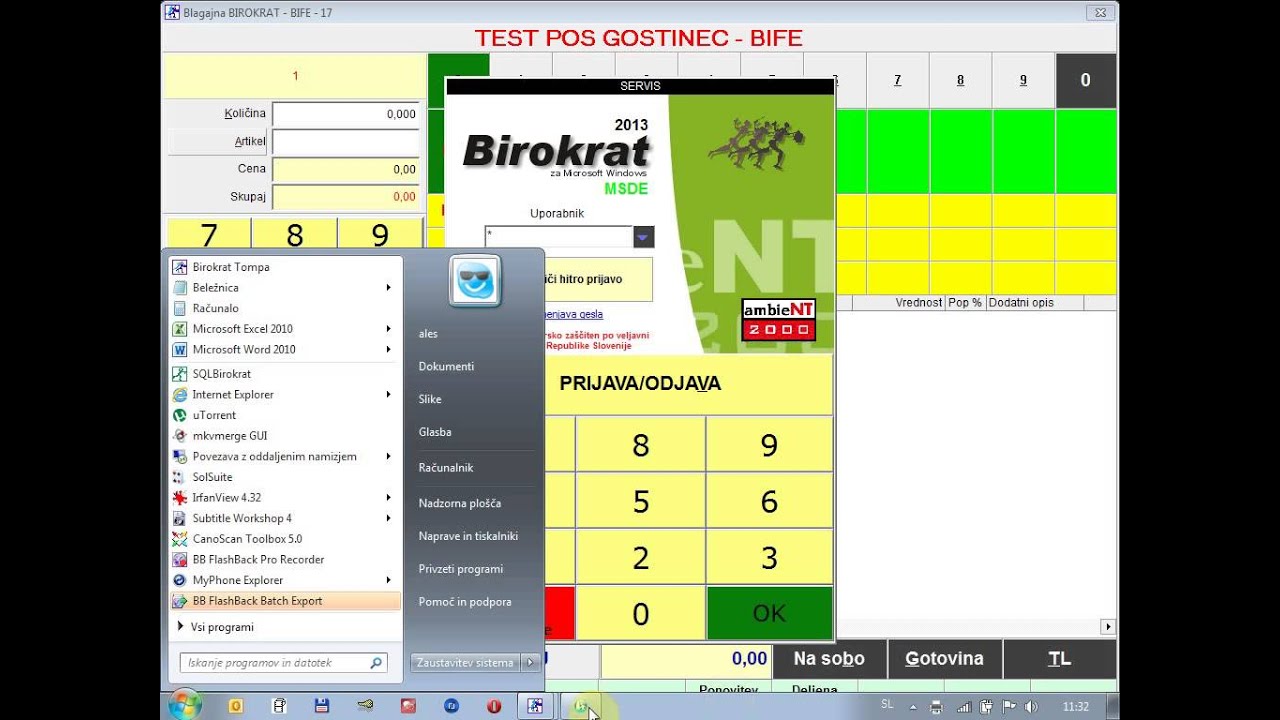Click the IrfanView 4.32 icon
1280x720 pixels.
[x=180, y=498]
